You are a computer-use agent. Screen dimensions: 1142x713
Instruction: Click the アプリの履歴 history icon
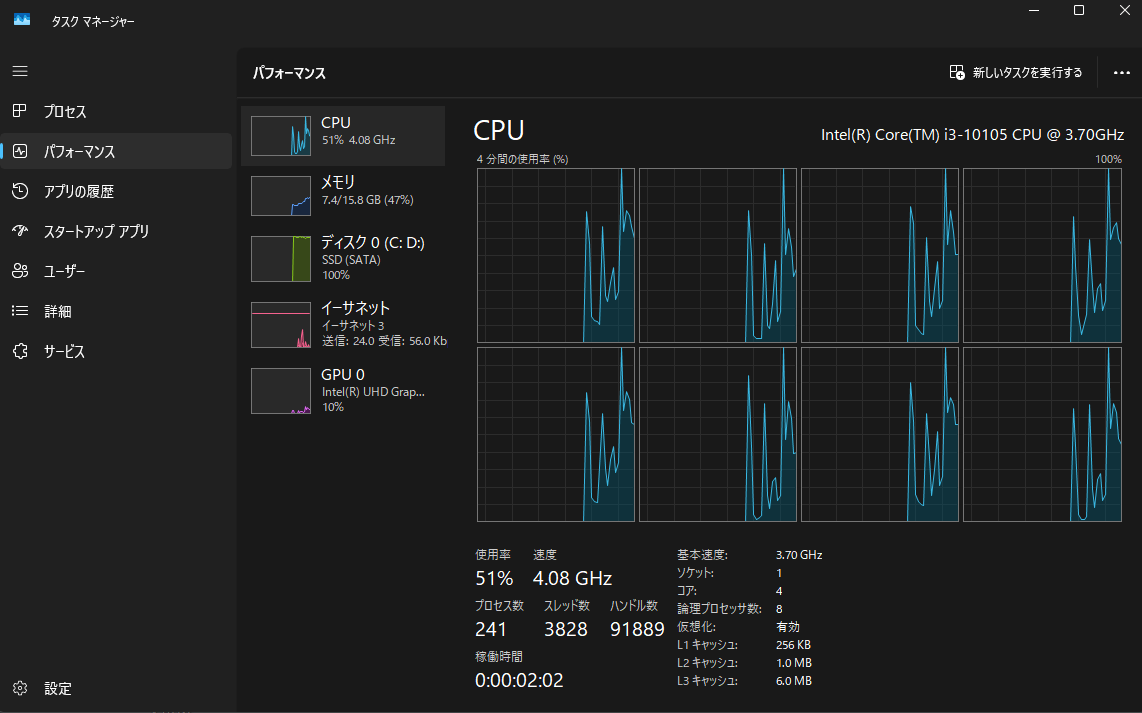(20, 191)
